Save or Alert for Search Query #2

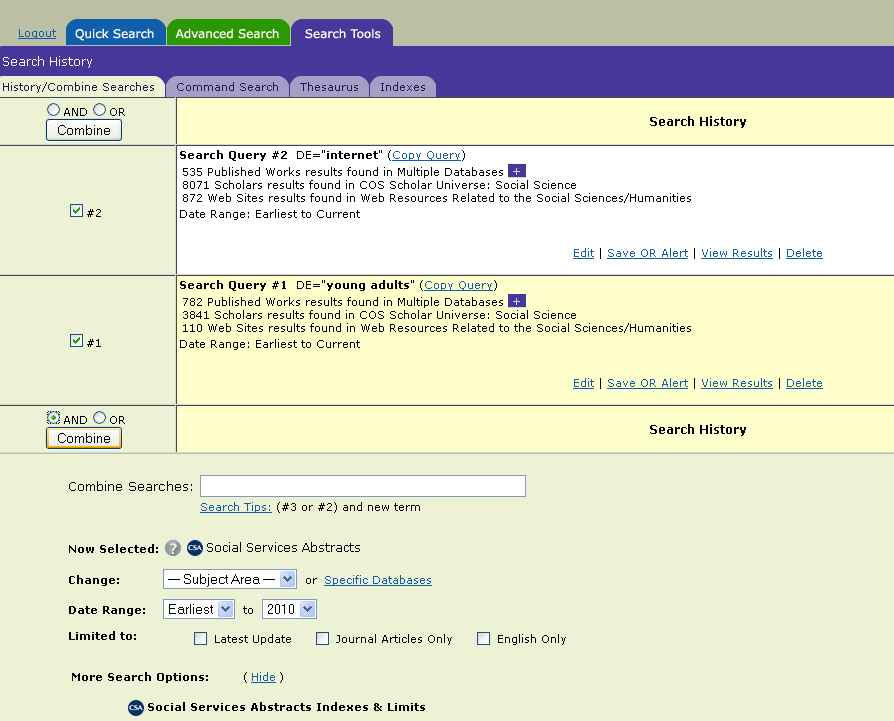[647, 253]
